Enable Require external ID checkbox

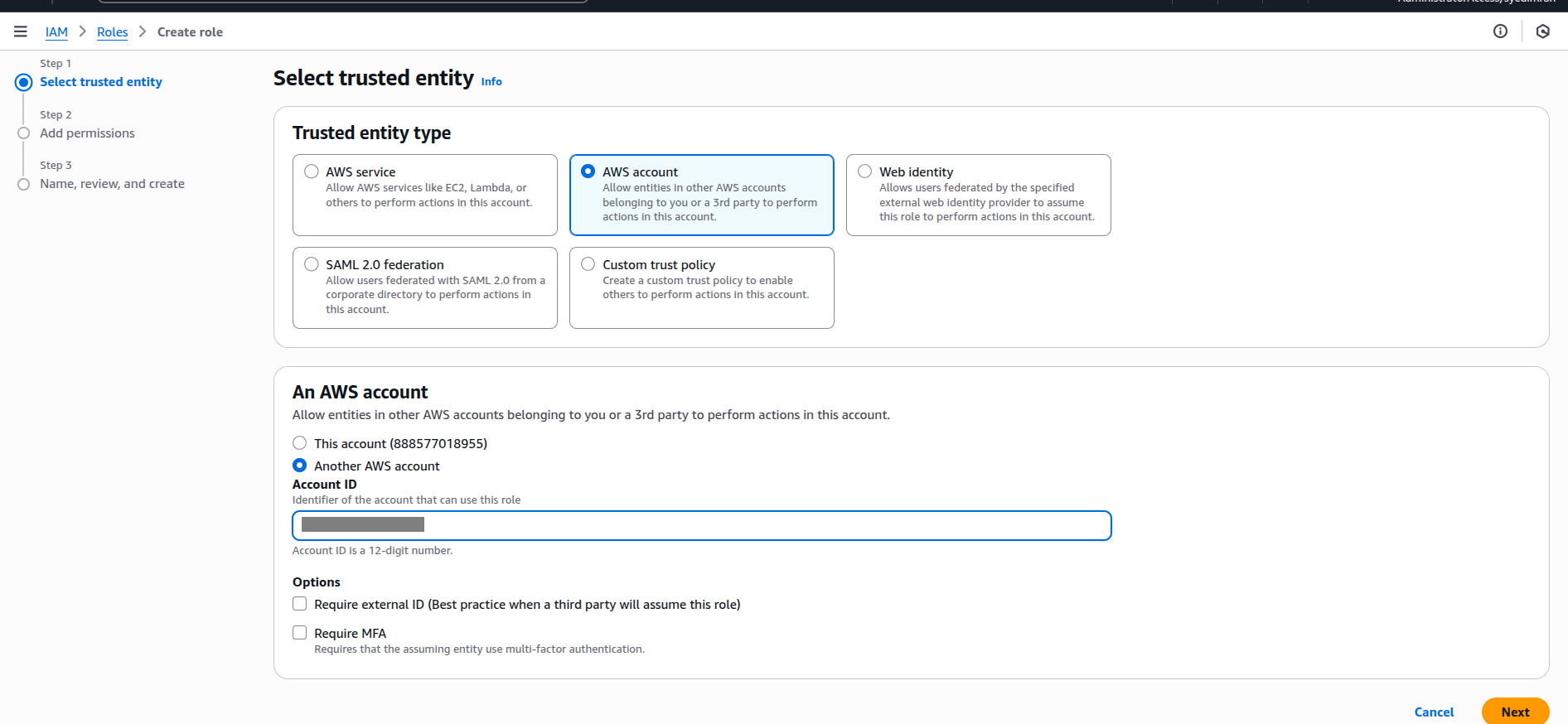(x=300, y=604)
